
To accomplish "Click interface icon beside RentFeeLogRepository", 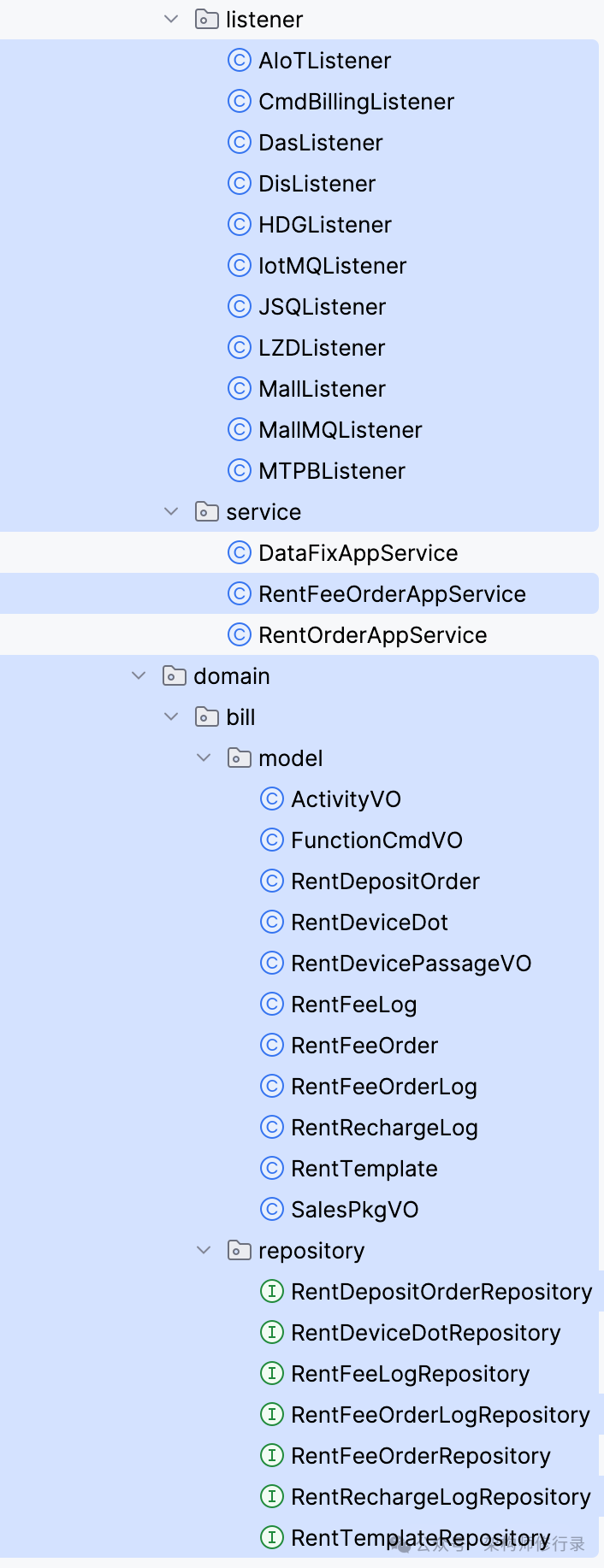I will tap(272, 1373).
